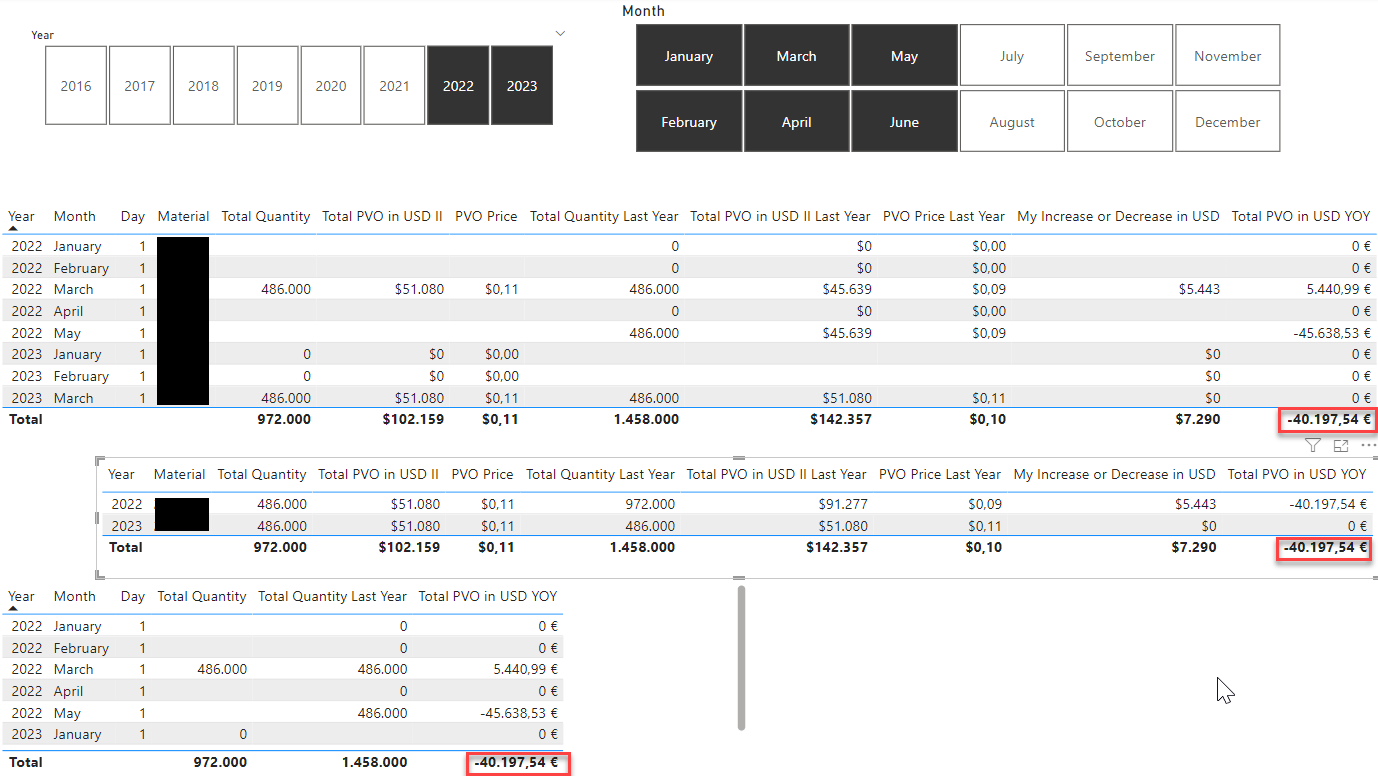
Task: Click the focus mode icon
Action: click(1341, 446)
